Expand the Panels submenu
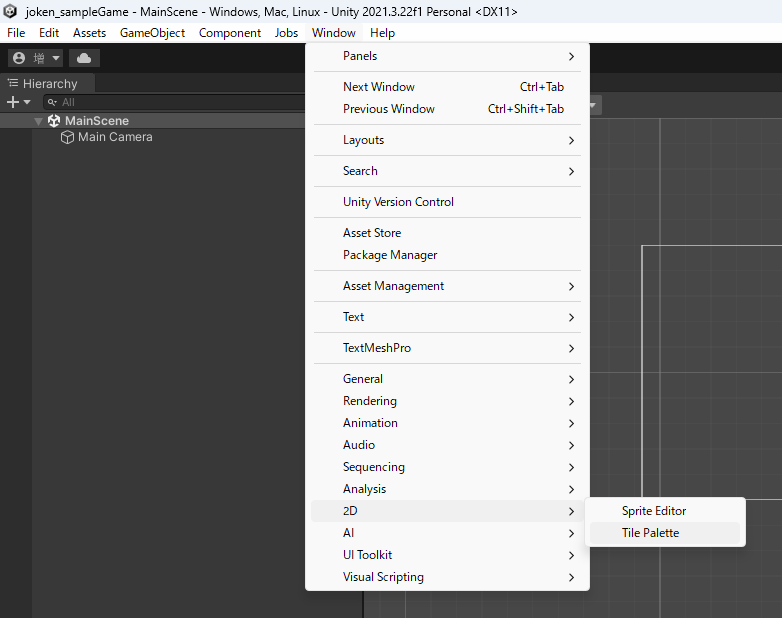 coord(447,56)
